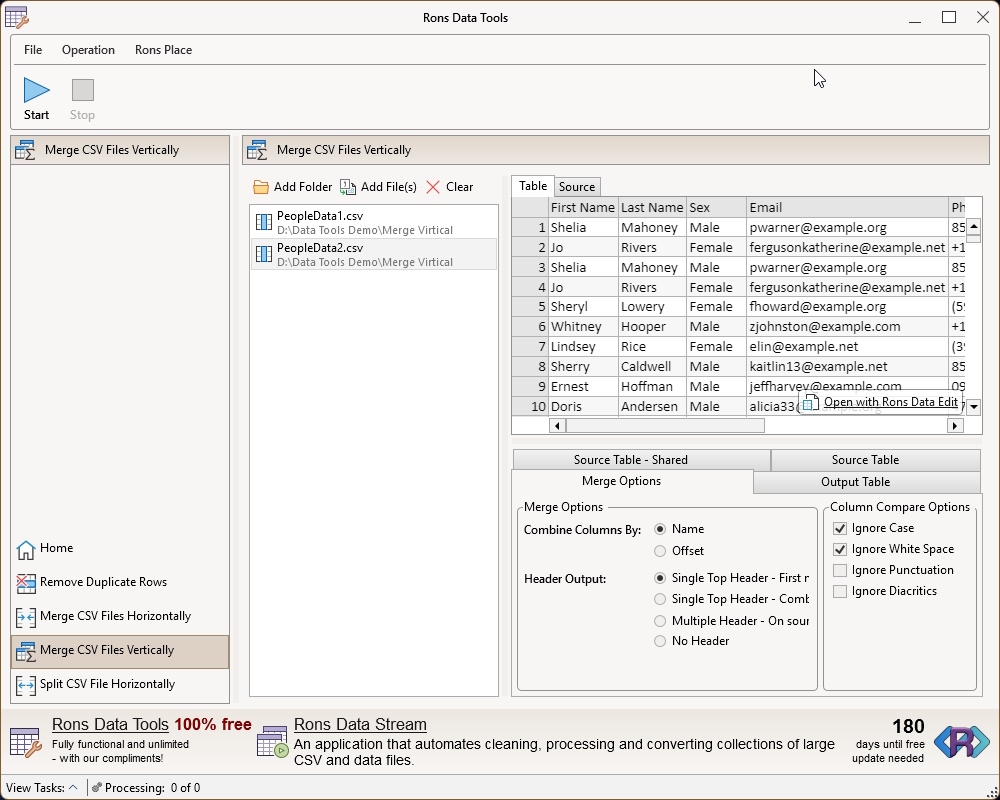Click the left sidebar panel header icon
The height and width of the screenshot is (800, 1000).
pos(26,151)
